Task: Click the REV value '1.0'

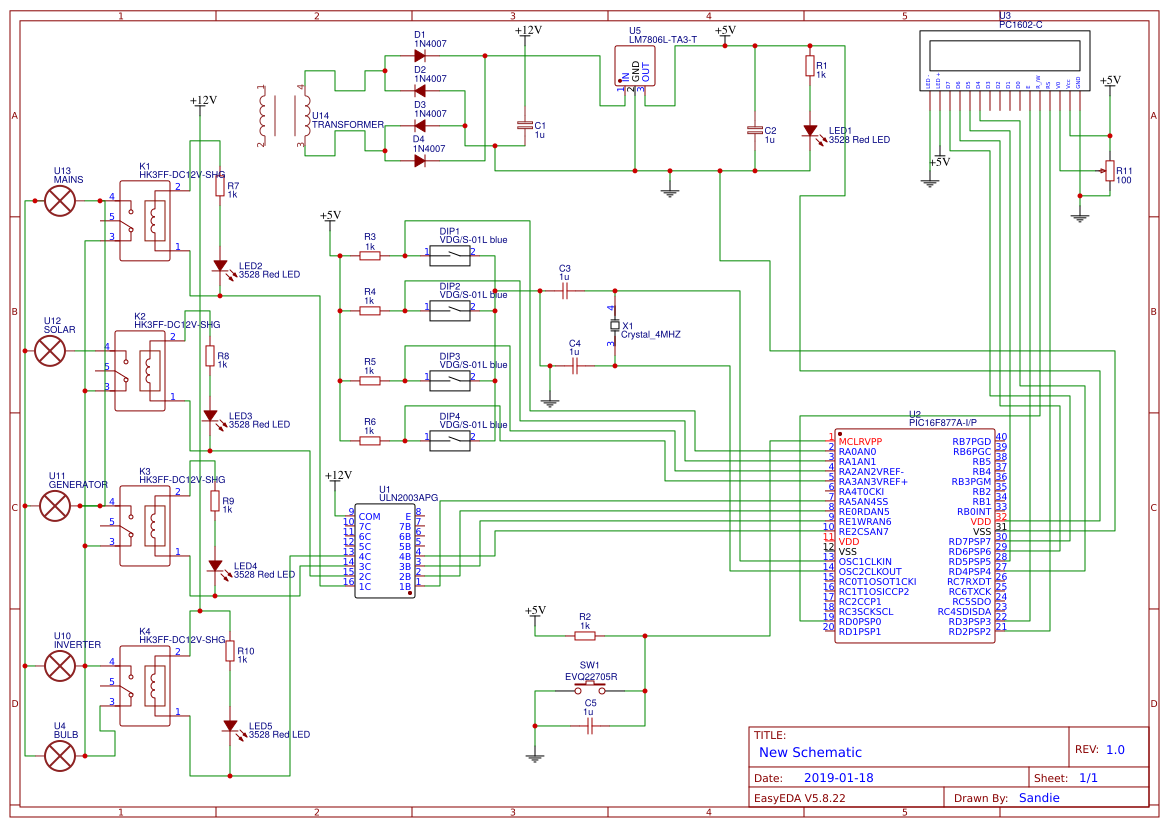Action: coord(1115,750)
